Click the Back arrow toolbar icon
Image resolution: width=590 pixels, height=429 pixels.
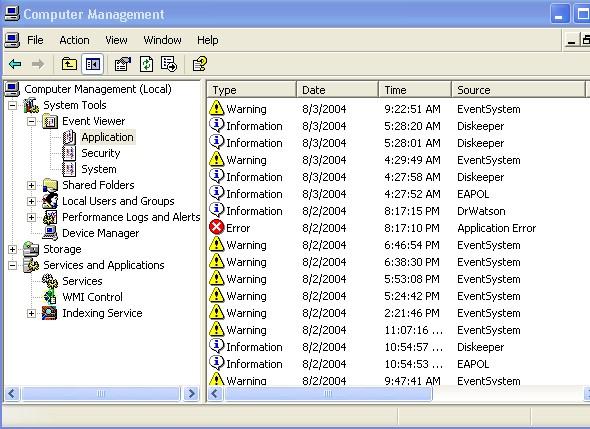15,64
